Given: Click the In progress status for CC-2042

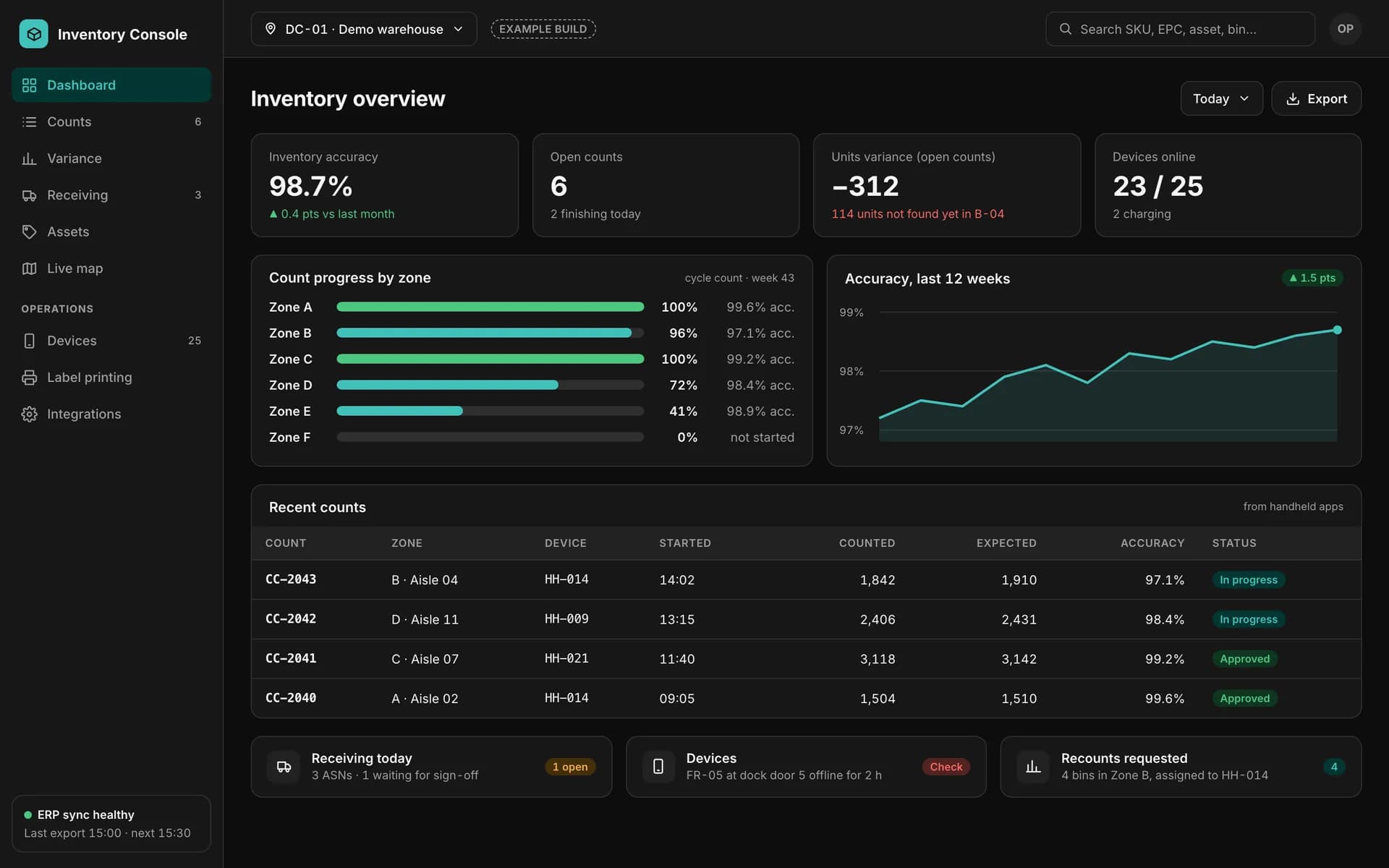Looking at the screenshot, I should (x=1248, y=619).
